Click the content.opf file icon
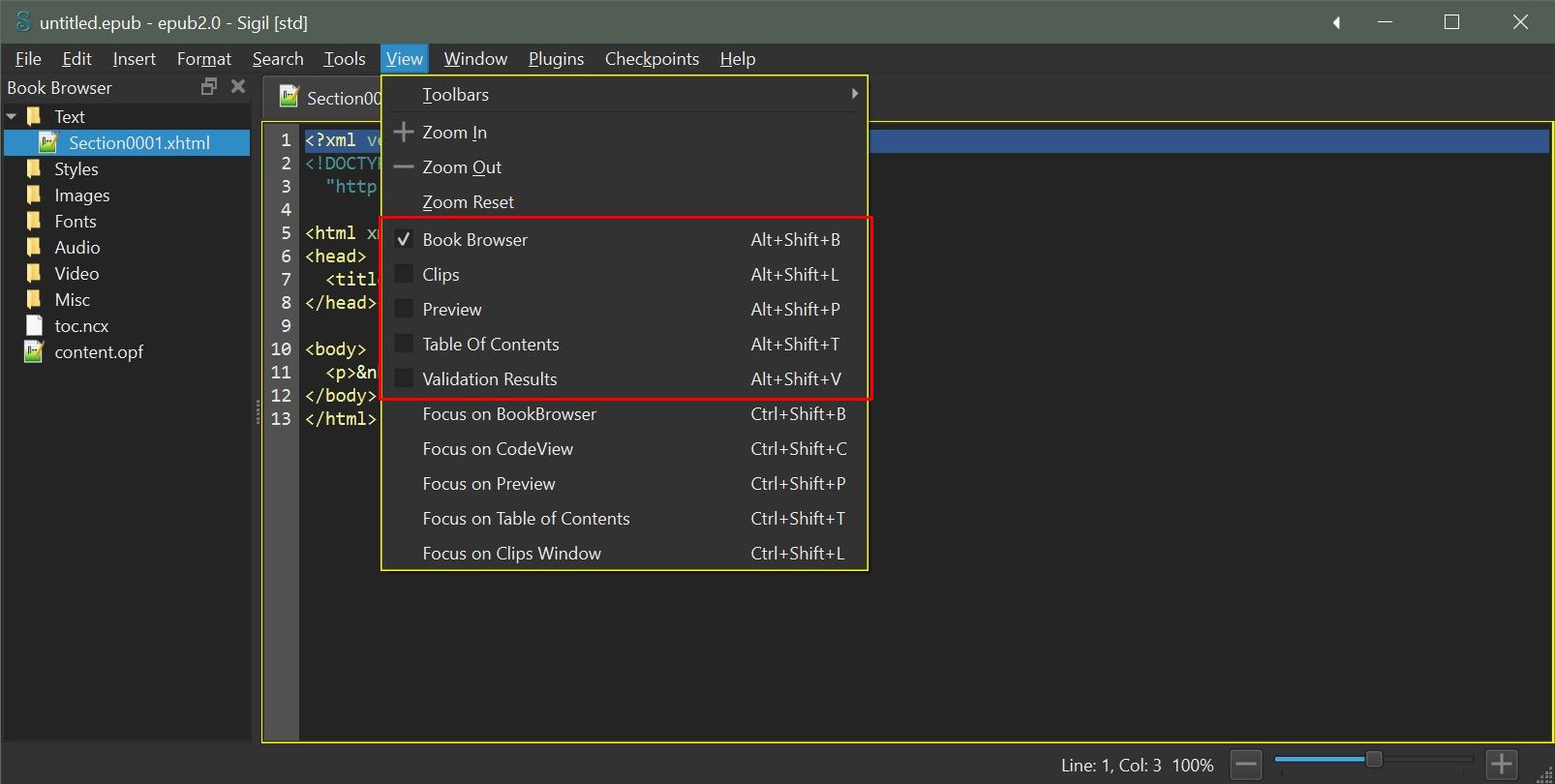1555x784 pixels. click(35, 351)
